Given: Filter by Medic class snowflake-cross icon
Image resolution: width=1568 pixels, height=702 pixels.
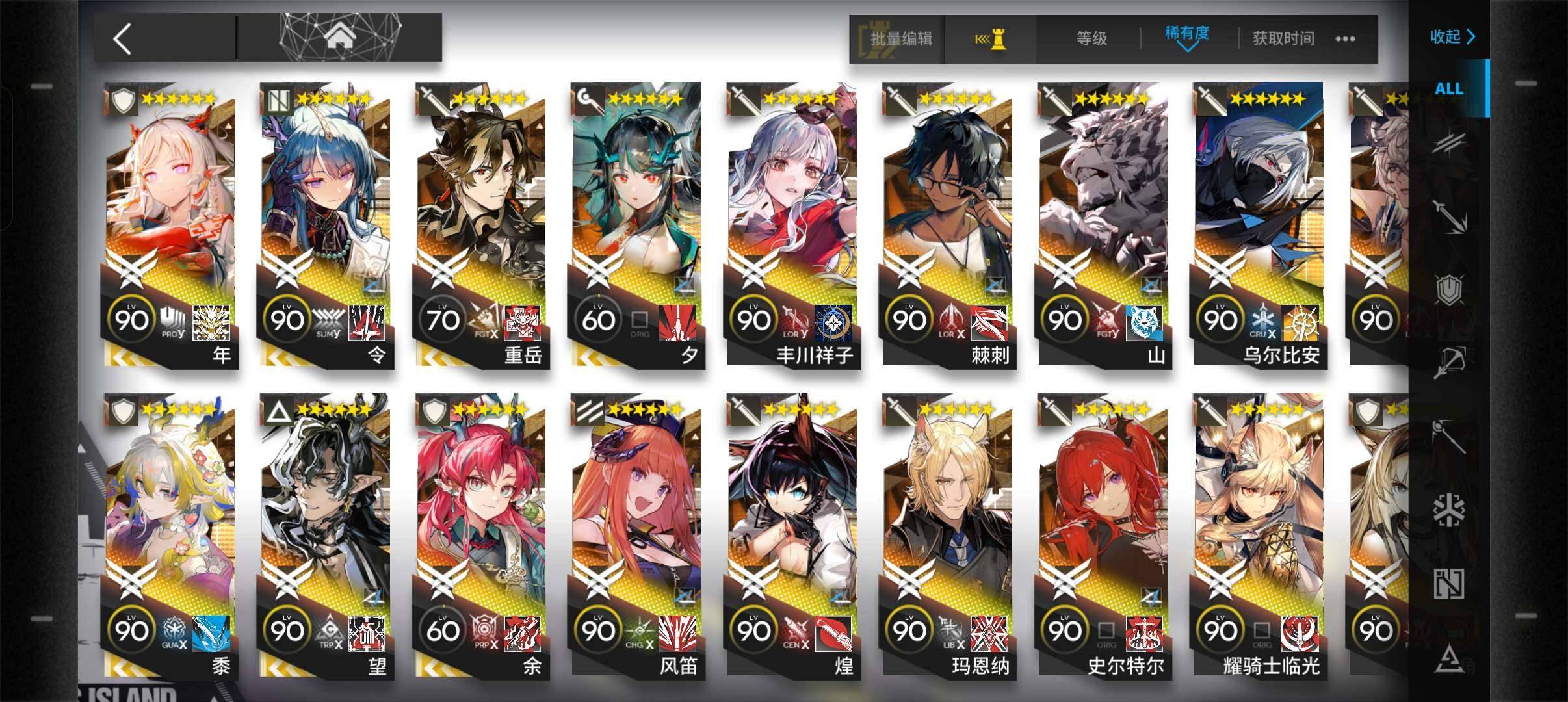Looking at the screenshot, I should [x=1449, y=510].
